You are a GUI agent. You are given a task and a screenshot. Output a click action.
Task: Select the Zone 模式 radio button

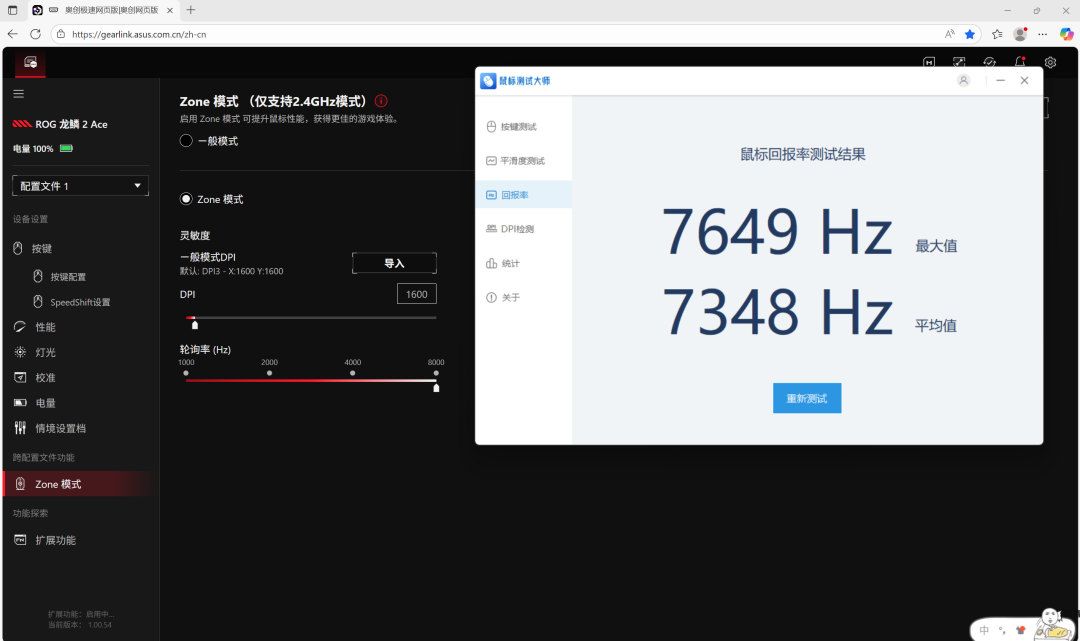coord(186,199)
